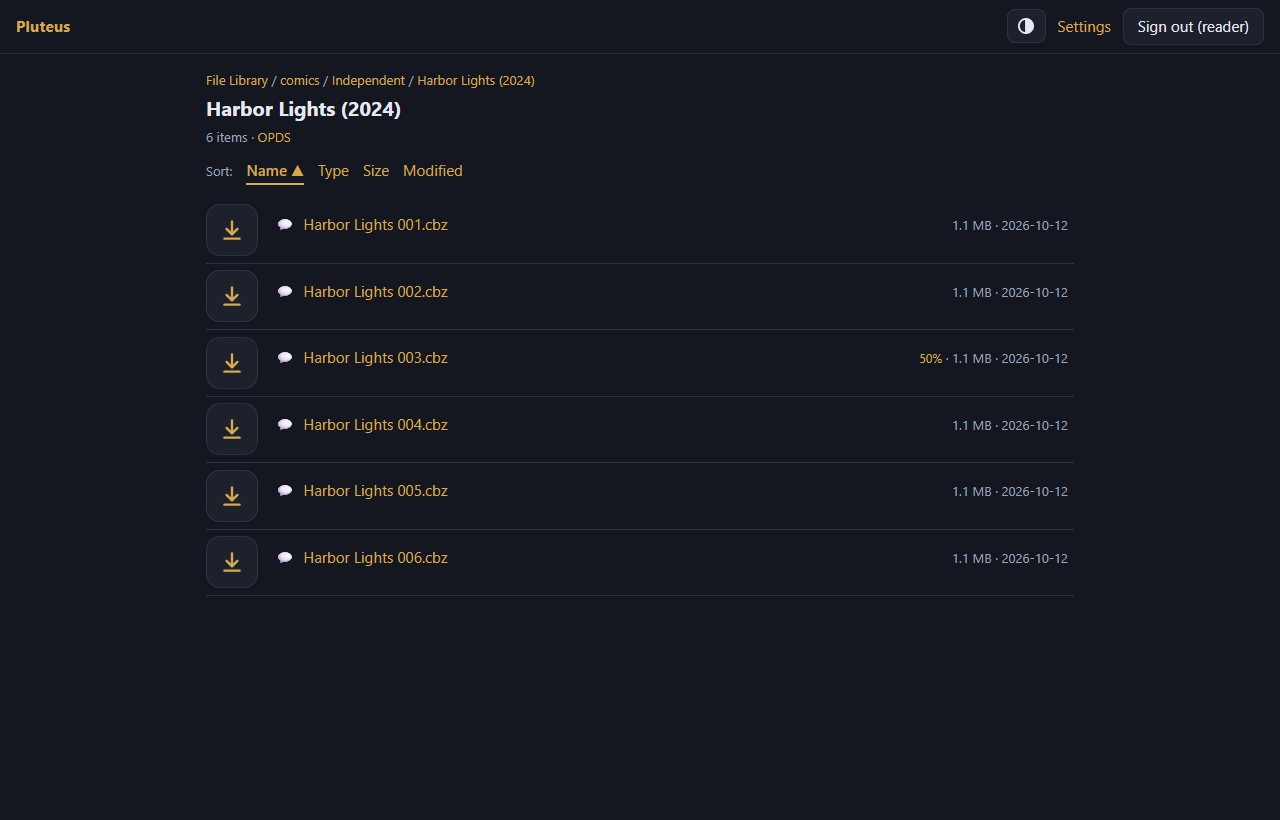Open Harbor Lights 002.cbz file link
The width and height of the screenshot is (1280, 820).
(x=376, y=292)
